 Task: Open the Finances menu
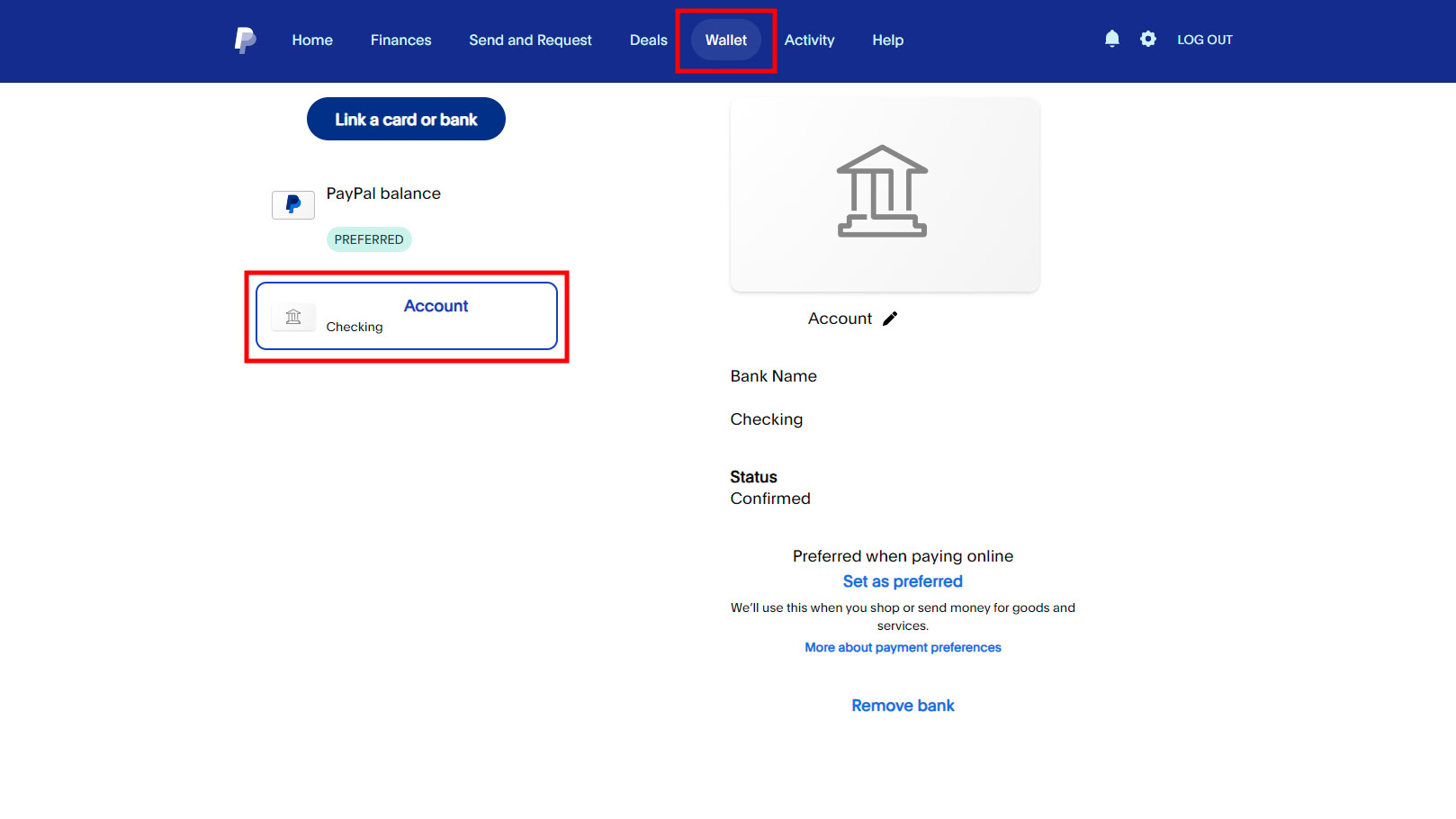pyautogui.click(x=400, y=40)
